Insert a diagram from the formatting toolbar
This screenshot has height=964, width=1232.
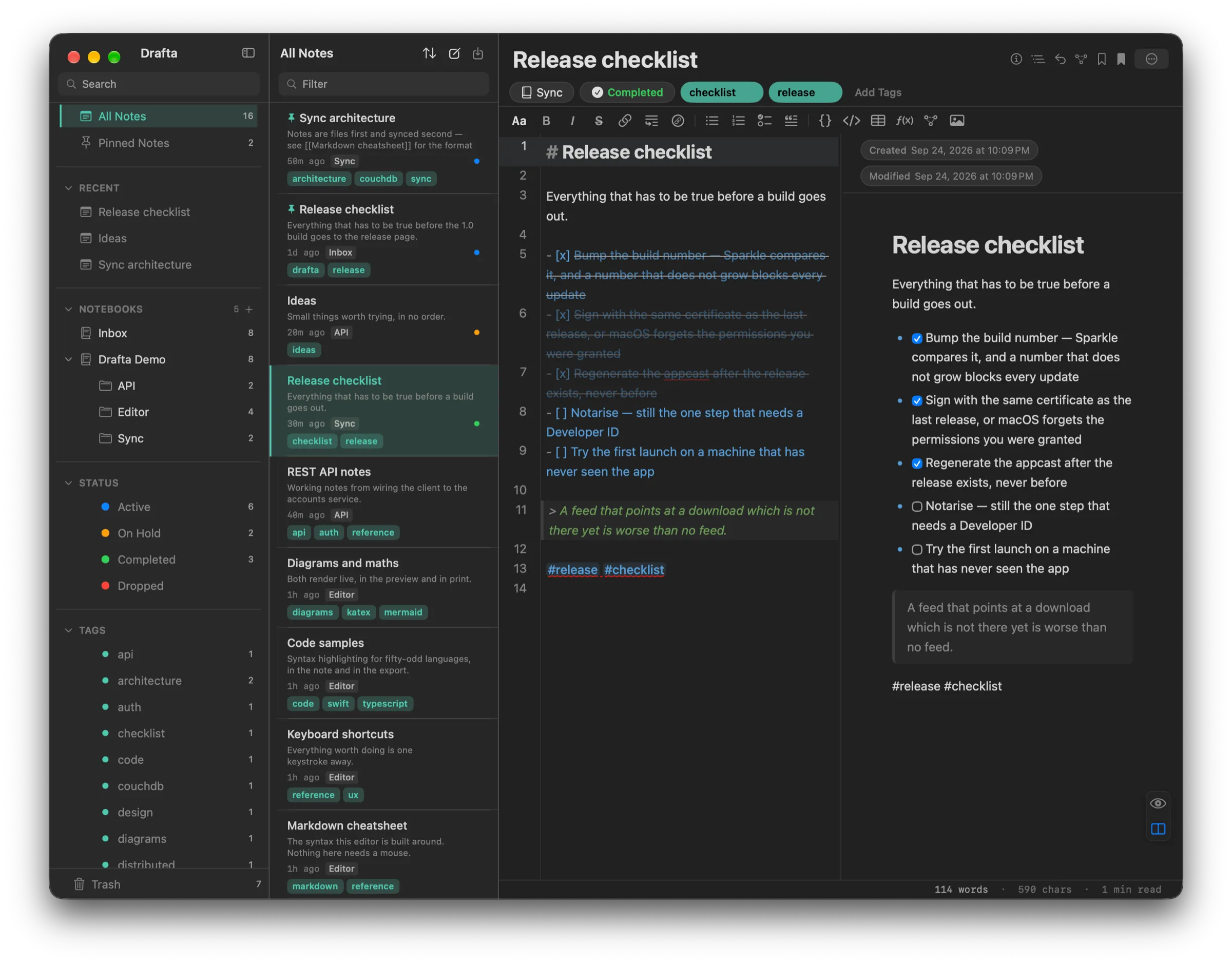tap(930, 121)
